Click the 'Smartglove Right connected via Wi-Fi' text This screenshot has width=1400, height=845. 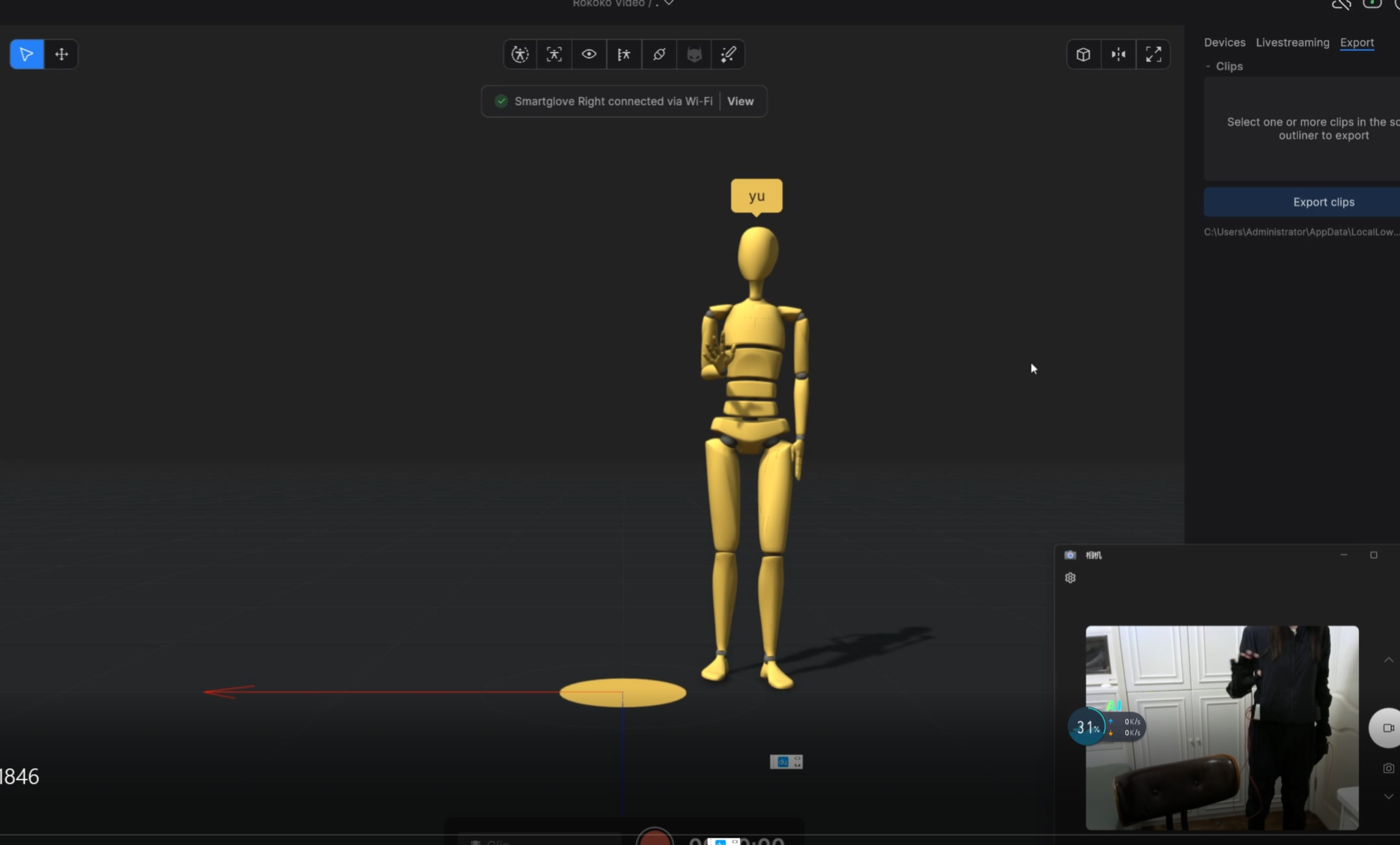click(613, 102)
